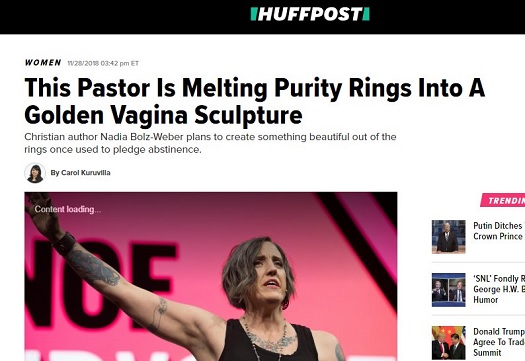Click the Content loading text on image

(x=68, y=209)
